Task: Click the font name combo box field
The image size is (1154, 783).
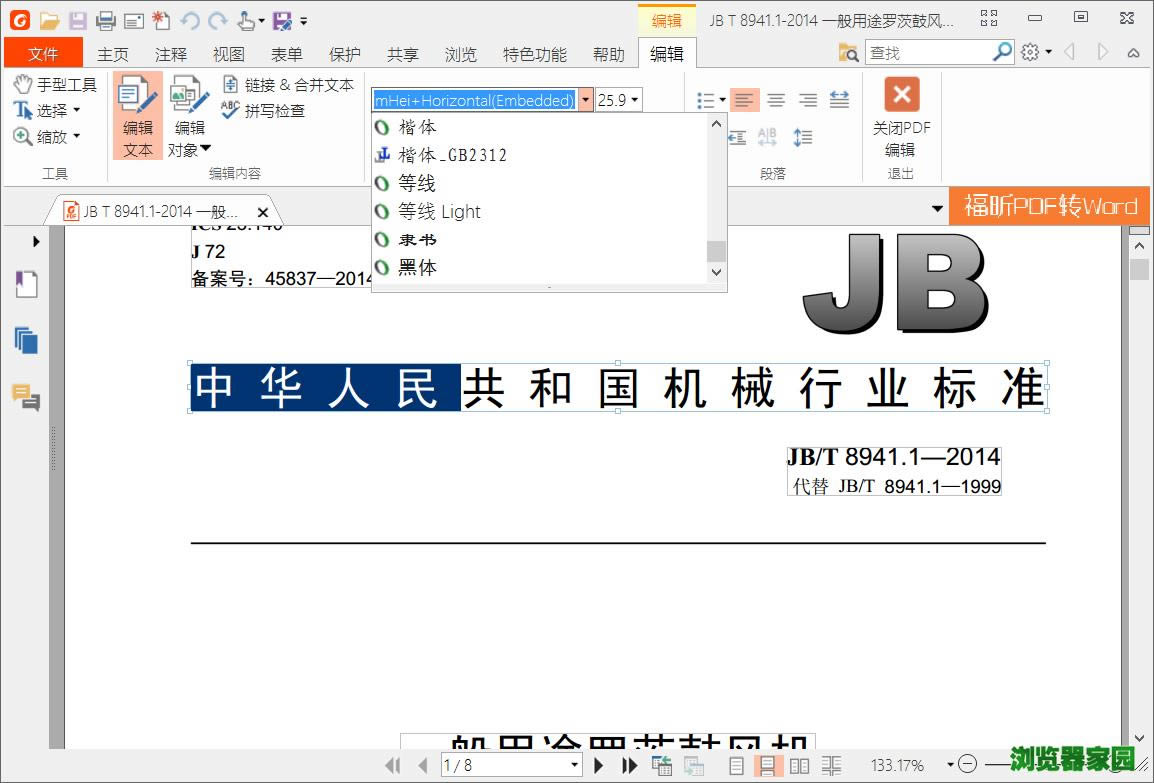Action: pyautogui.click(x=475, y=99)
